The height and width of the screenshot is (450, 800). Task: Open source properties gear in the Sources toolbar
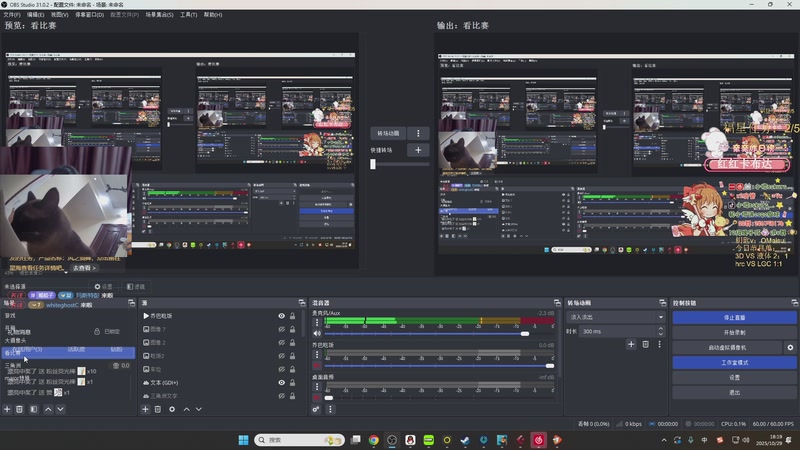[172, 409]
